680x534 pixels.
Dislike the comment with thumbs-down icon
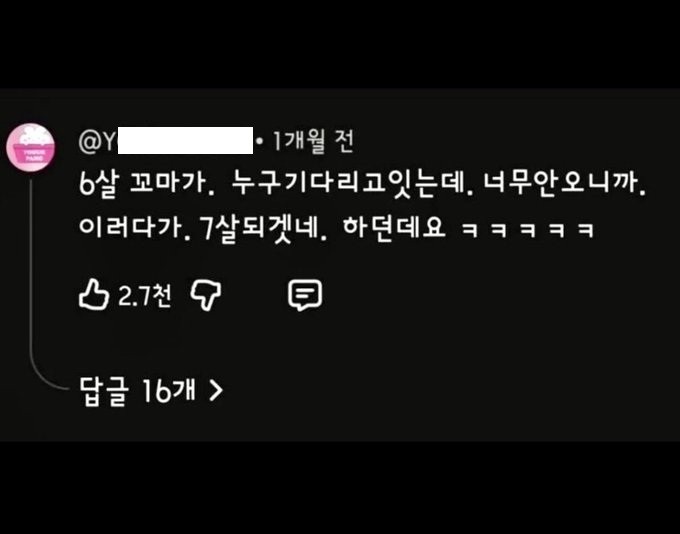click(x=206, y=295)
